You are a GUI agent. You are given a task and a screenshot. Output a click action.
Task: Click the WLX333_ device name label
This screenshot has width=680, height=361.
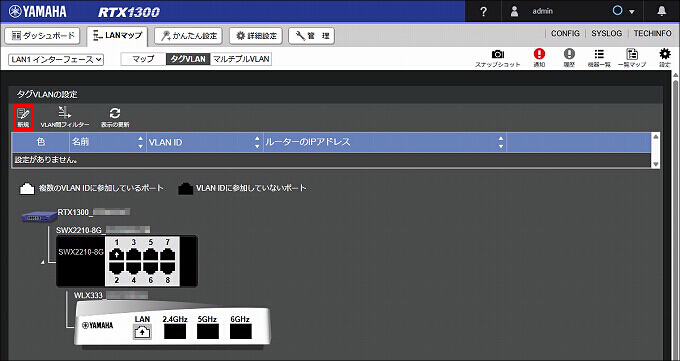click(x=90, y=295)
